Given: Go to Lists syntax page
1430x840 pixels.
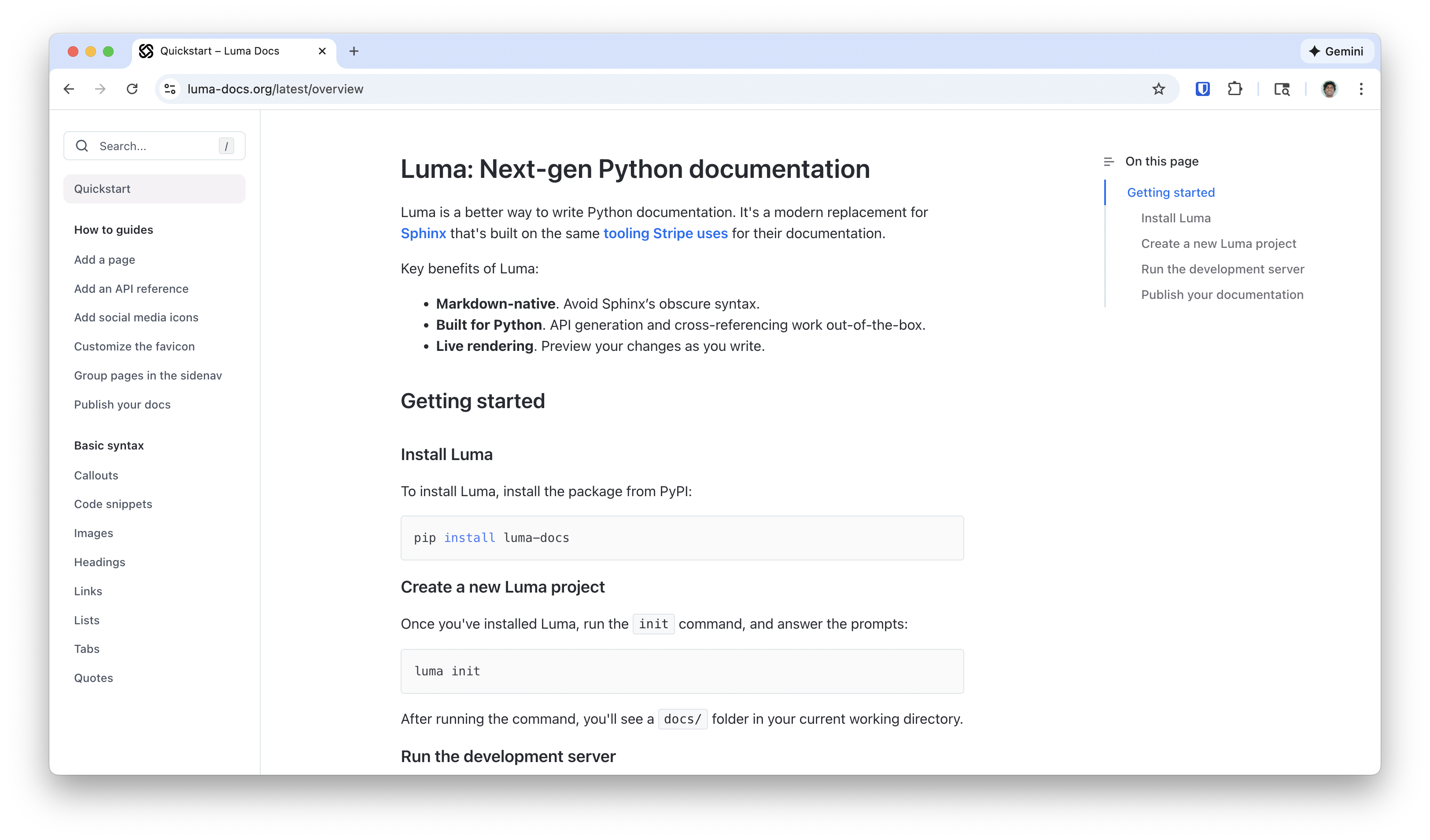Looking at the screenshot, I should pyautogui.click(x=87, y=620).
